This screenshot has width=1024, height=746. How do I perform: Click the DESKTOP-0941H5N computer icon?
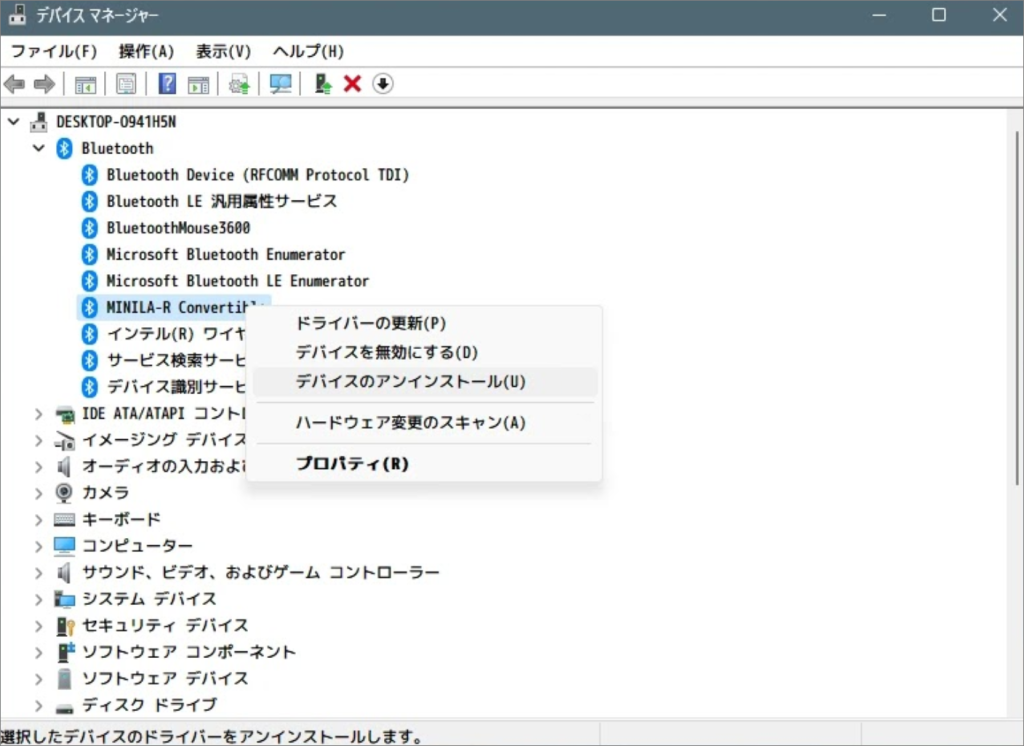click(39, 122)
